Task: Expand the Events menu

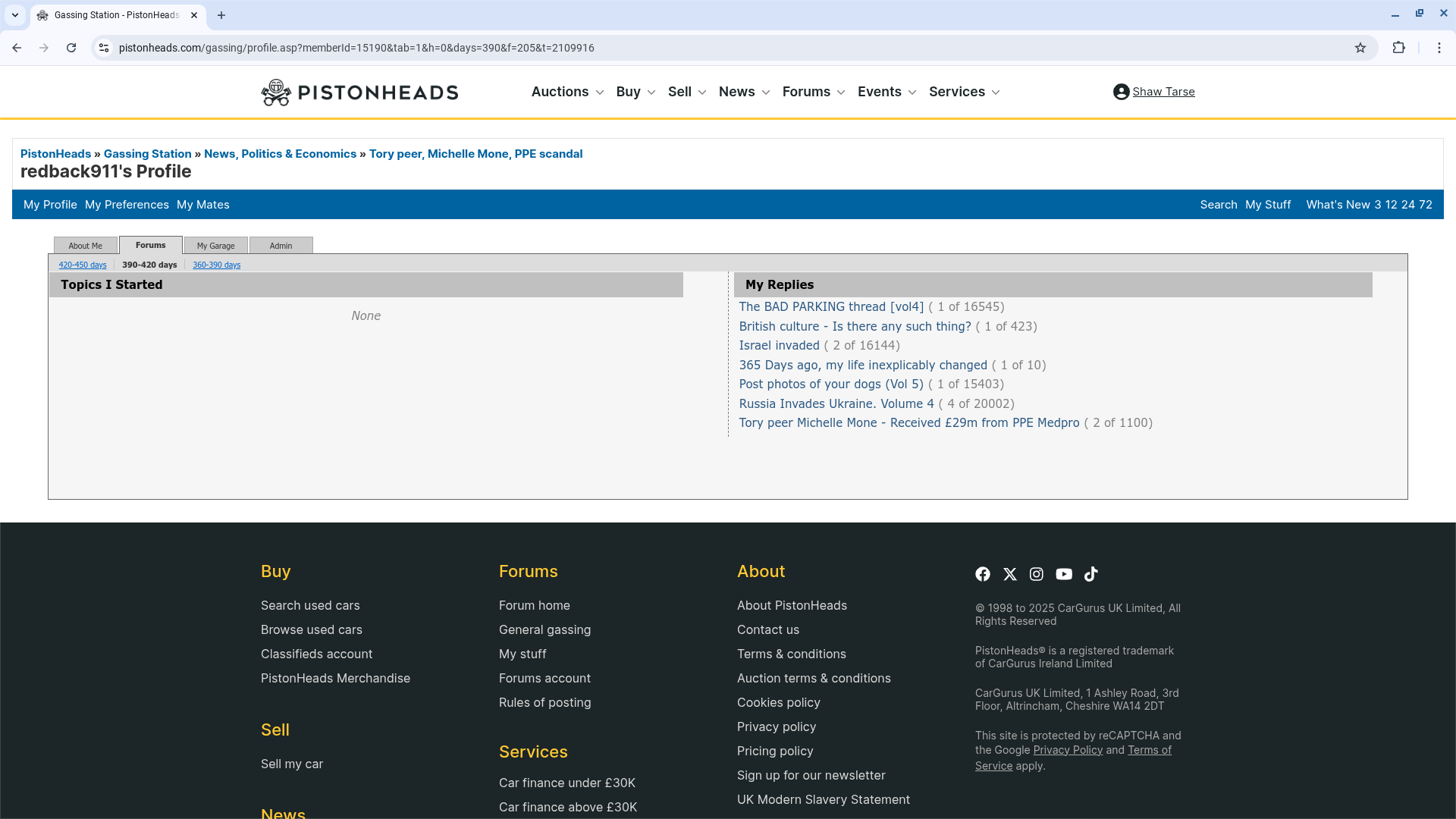Action: (x=887, y=92)
